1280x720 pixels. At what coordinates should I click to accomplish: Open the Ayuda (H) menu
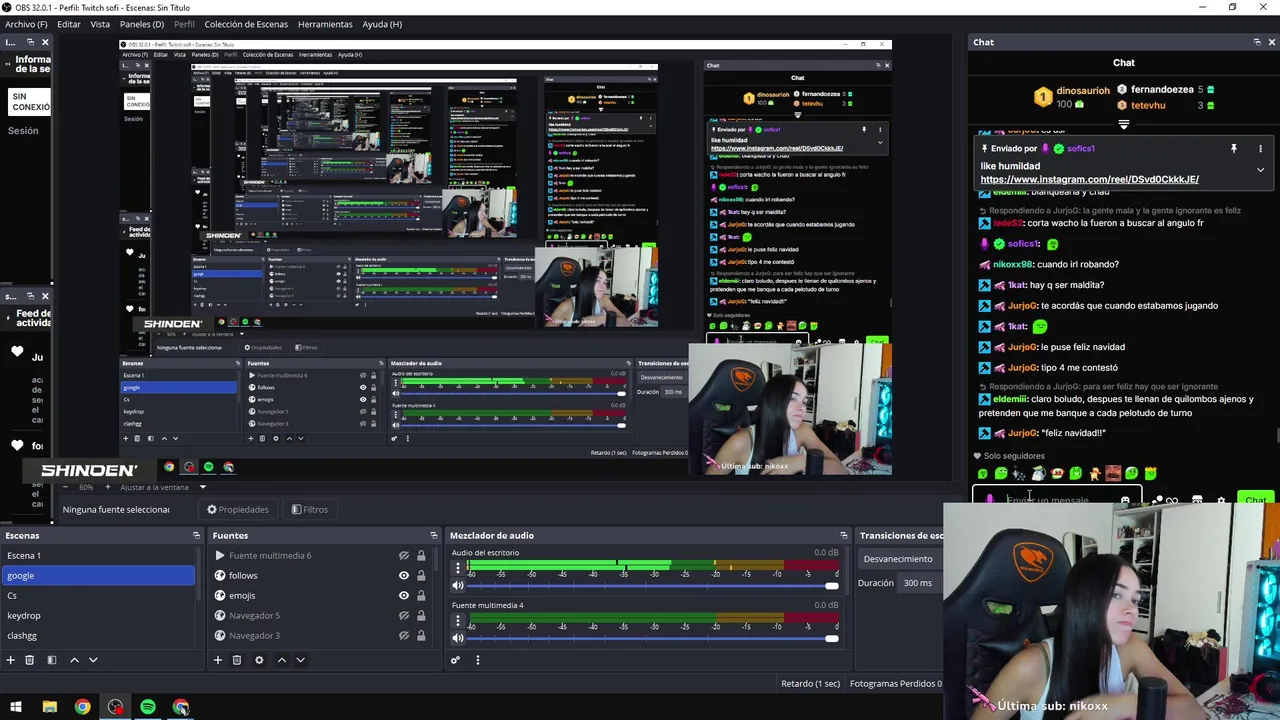pyautogui.click(x=382, y=24)
